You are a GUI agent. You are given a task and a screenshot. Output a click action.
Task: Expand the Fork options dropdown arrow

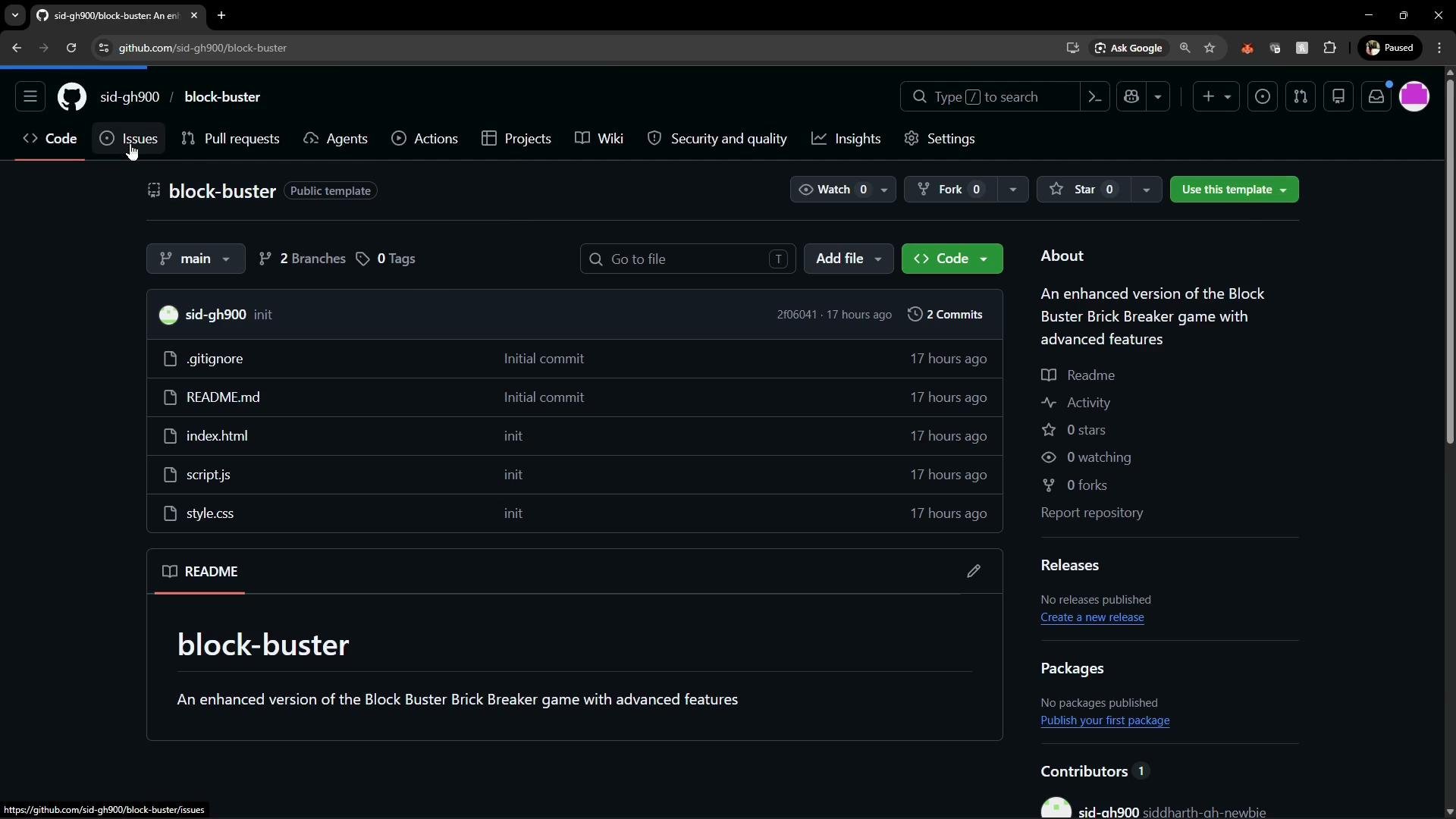pyautogui.click(x=1012, y=190)
